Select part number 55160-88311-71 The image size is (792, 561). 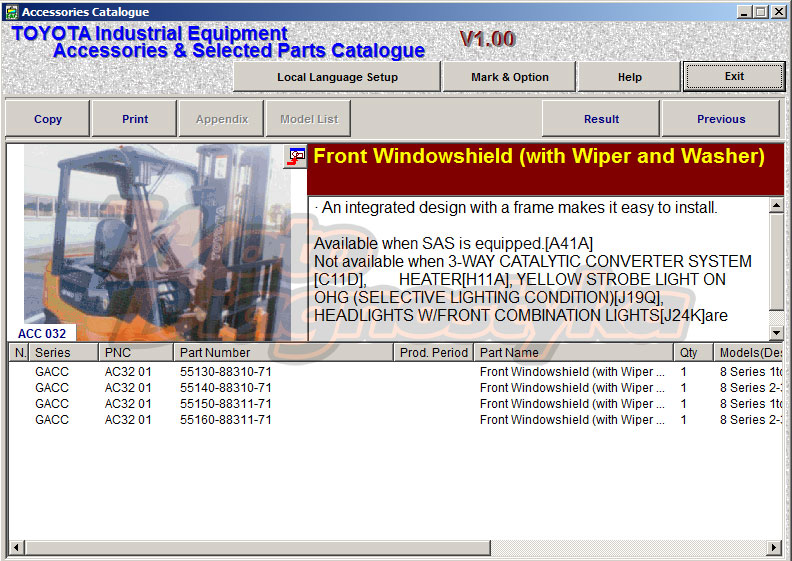(226, 420)
